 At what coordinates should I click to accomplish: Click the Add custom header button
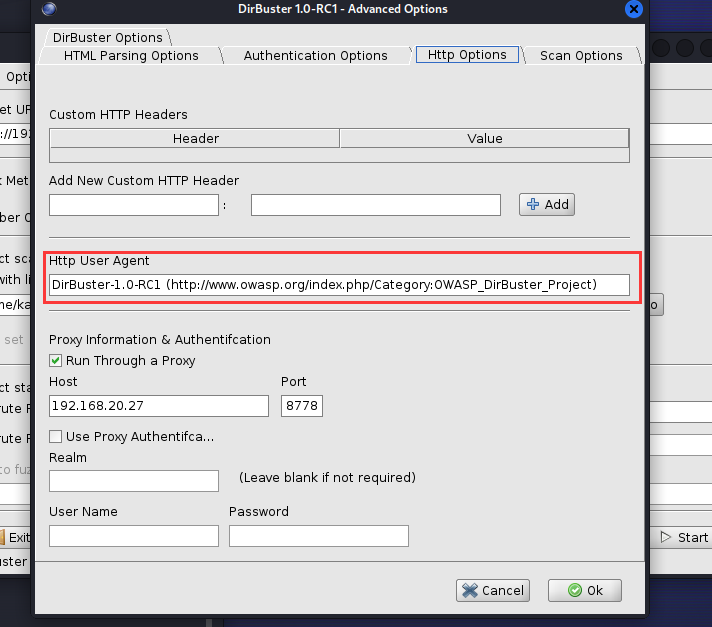(x=547, y=204)
